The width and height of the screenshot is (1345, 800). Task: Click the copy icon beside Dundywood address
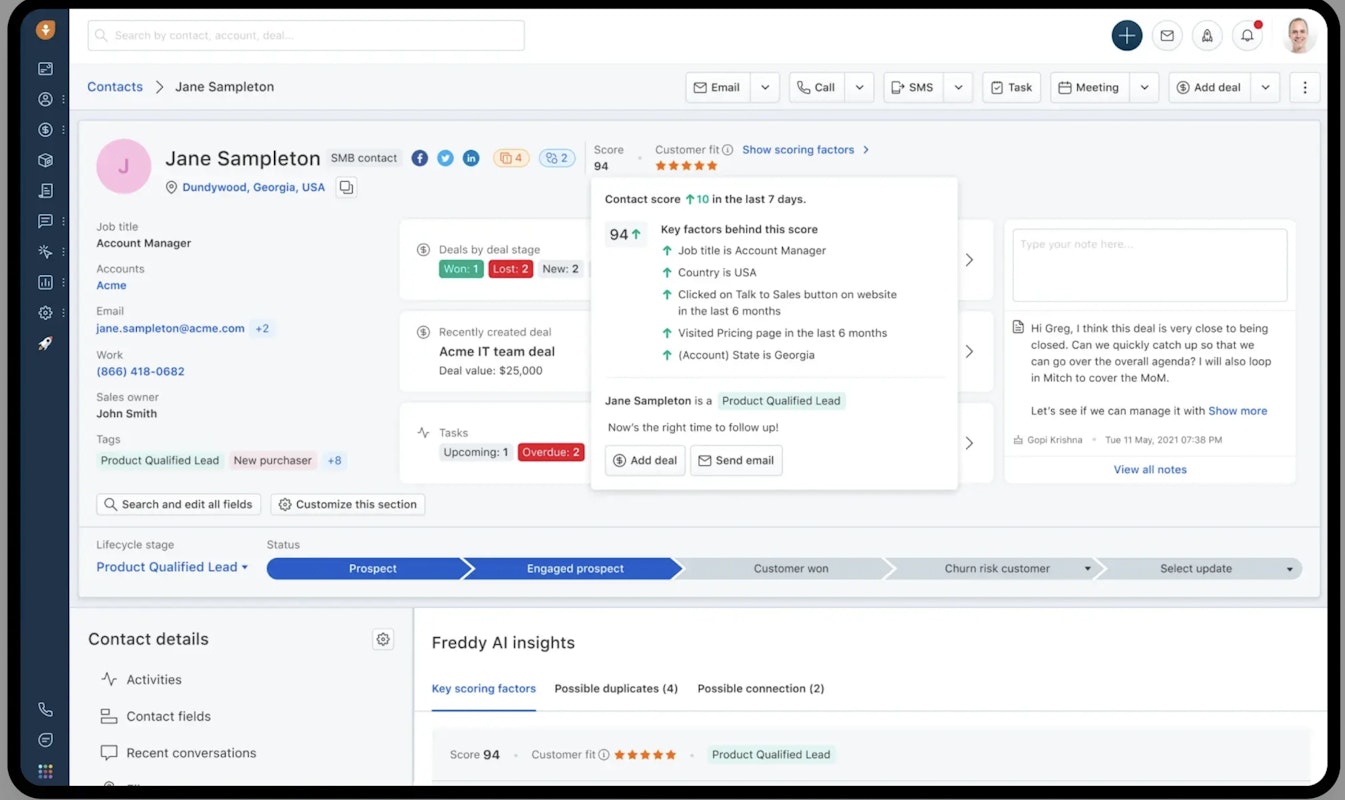346,187
